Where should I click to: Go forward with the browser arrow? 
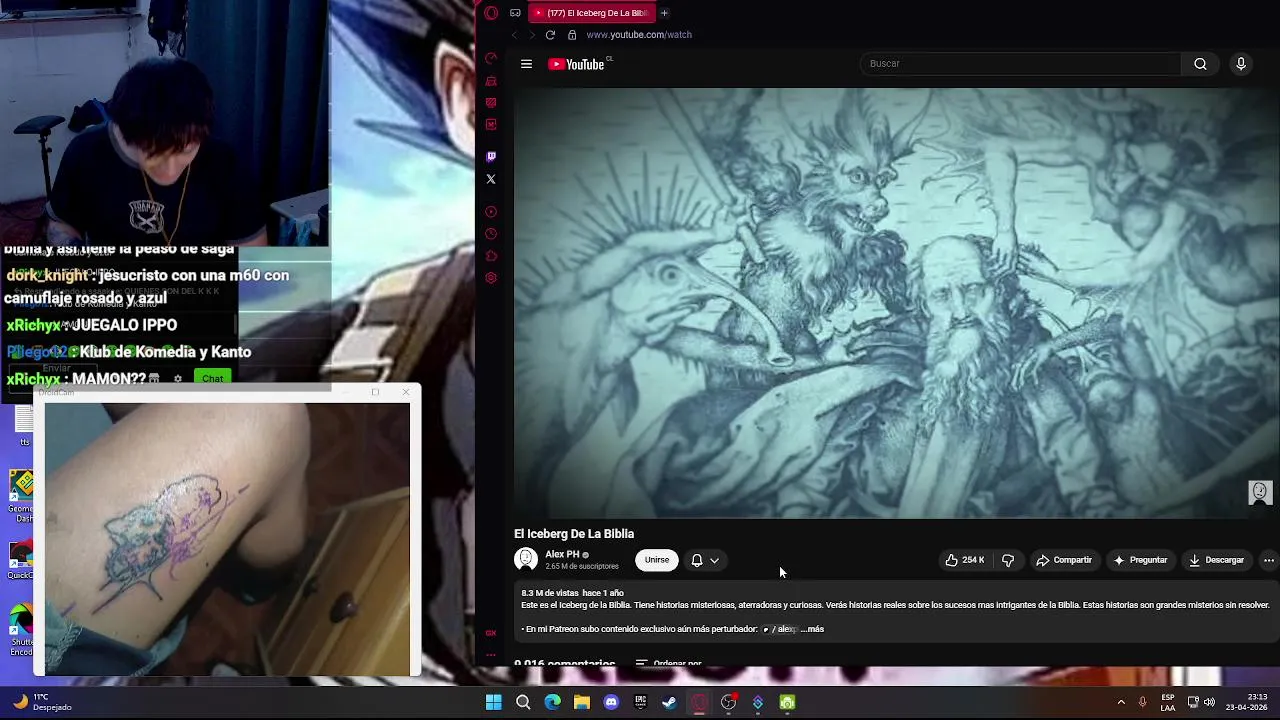(531, 34)
